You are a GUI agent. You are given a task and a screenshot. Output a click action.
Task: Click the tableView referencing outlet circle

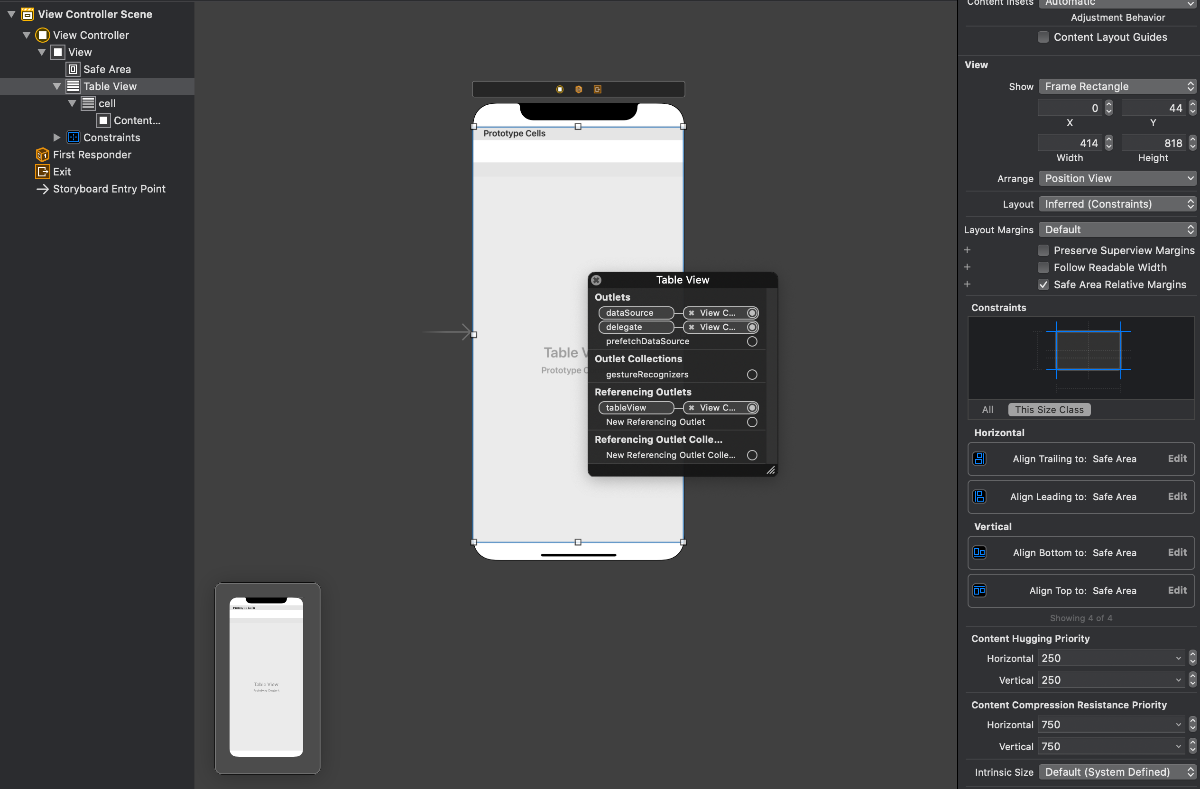pyautogui.click(x=752, y=408)
